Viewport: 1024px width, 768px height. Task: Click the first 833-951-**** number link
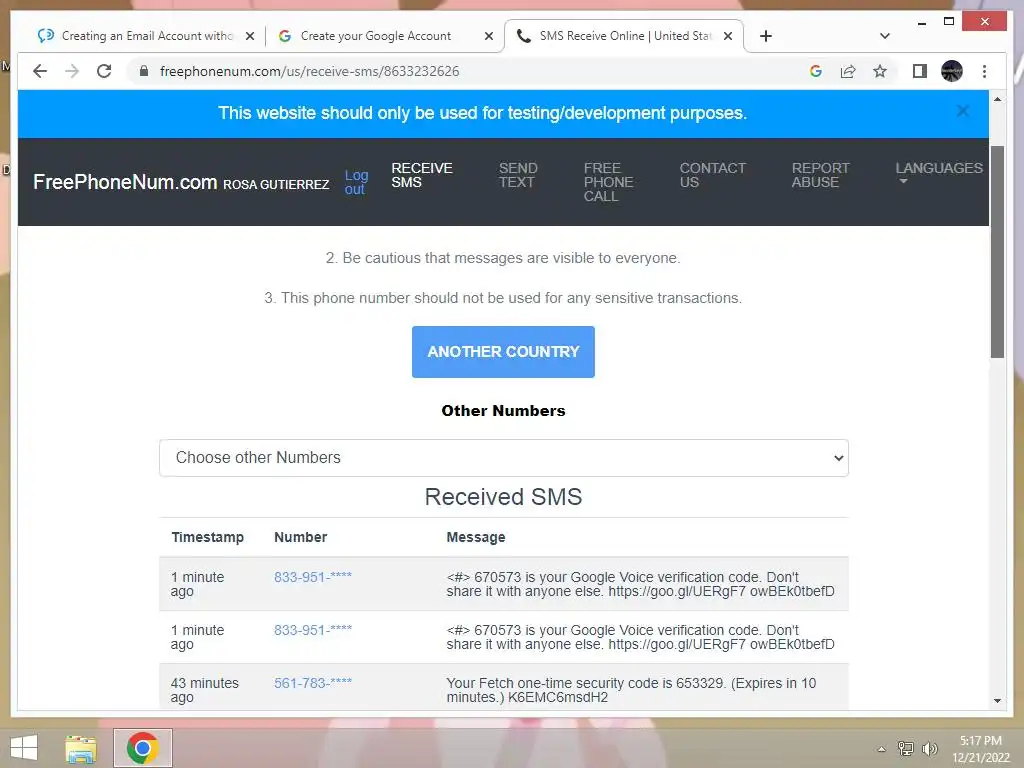[313, 577]
